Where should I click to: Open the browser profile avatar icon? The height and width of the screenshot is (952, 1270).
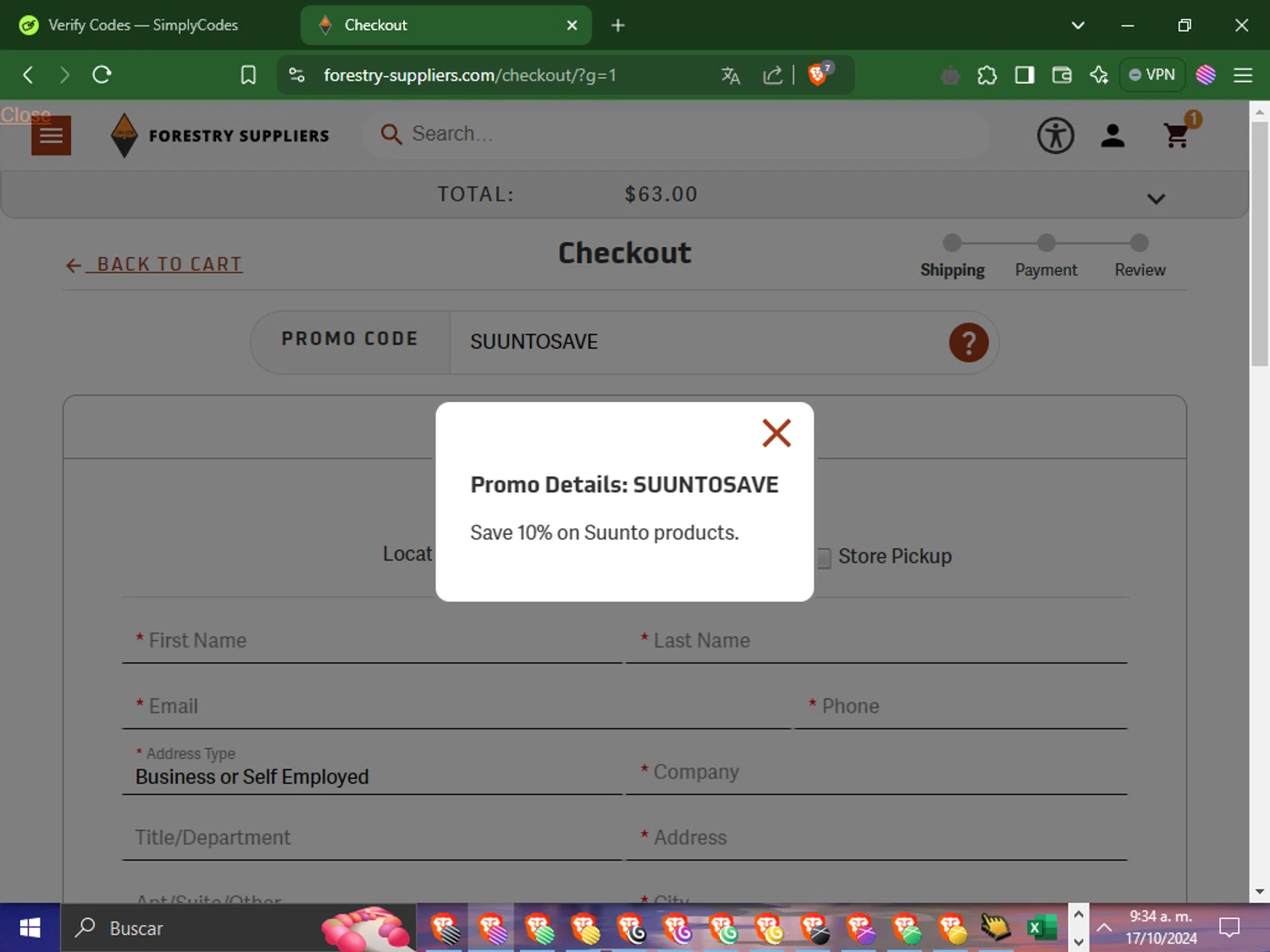point(1206,75)
